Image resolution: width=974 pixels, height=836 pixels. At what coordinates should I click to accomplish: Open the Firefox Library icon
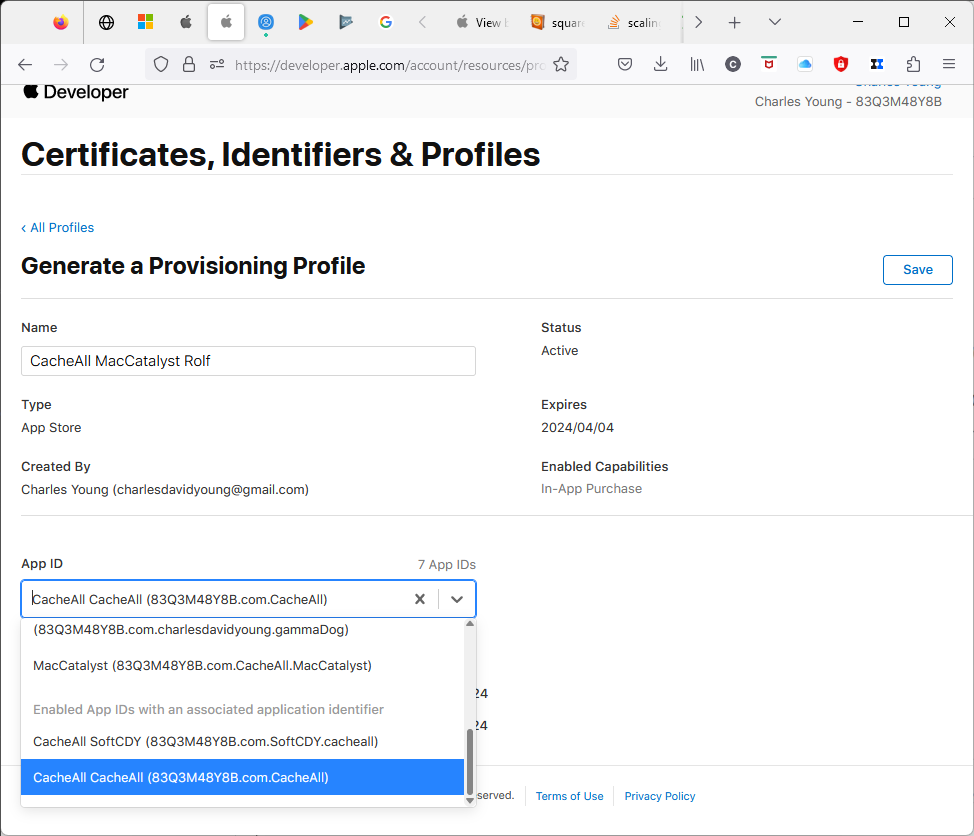tap(697, 64)
